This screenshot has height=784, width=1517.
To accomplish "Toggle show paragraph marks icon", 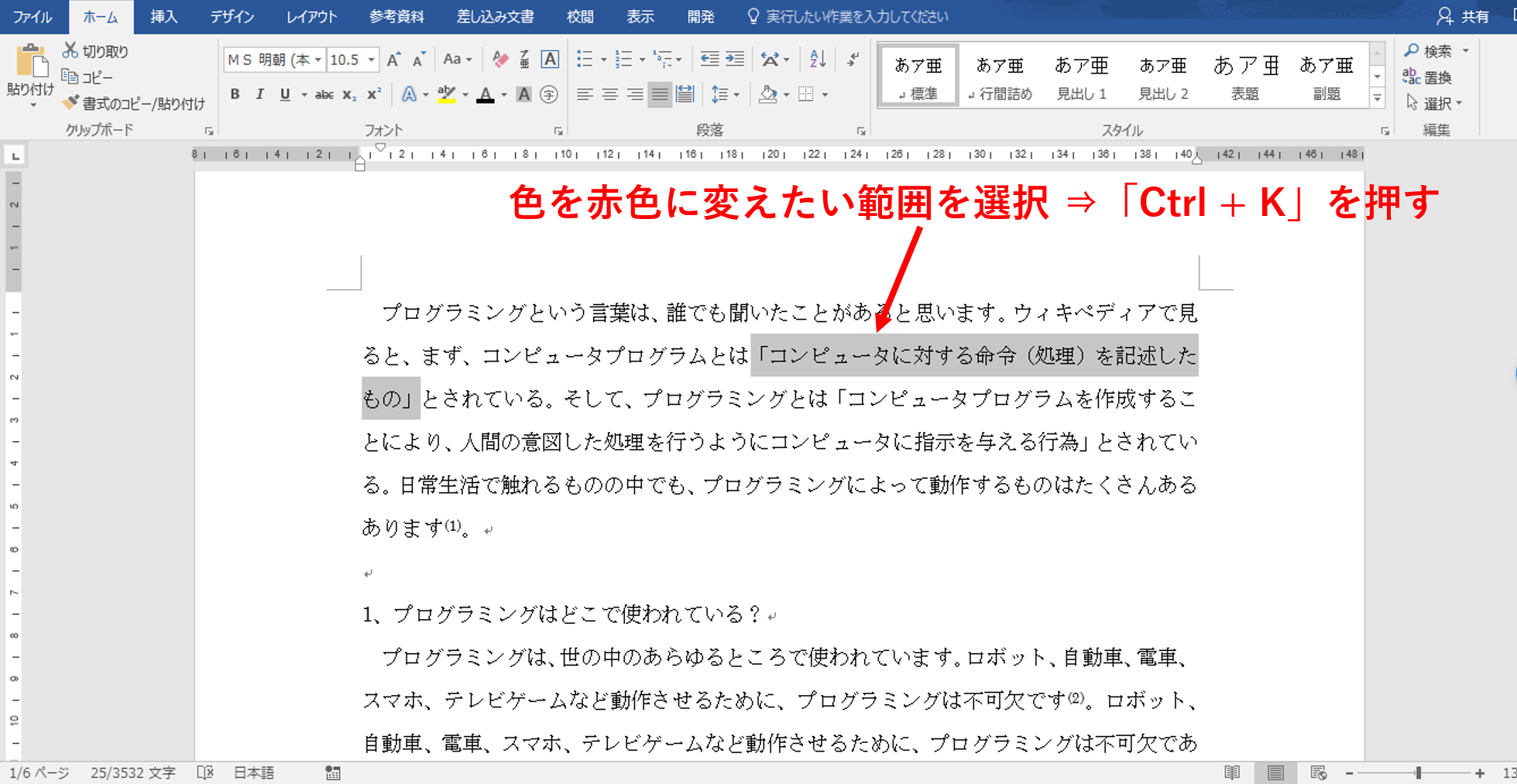I will pyautogui.click(x=853, y=59).
